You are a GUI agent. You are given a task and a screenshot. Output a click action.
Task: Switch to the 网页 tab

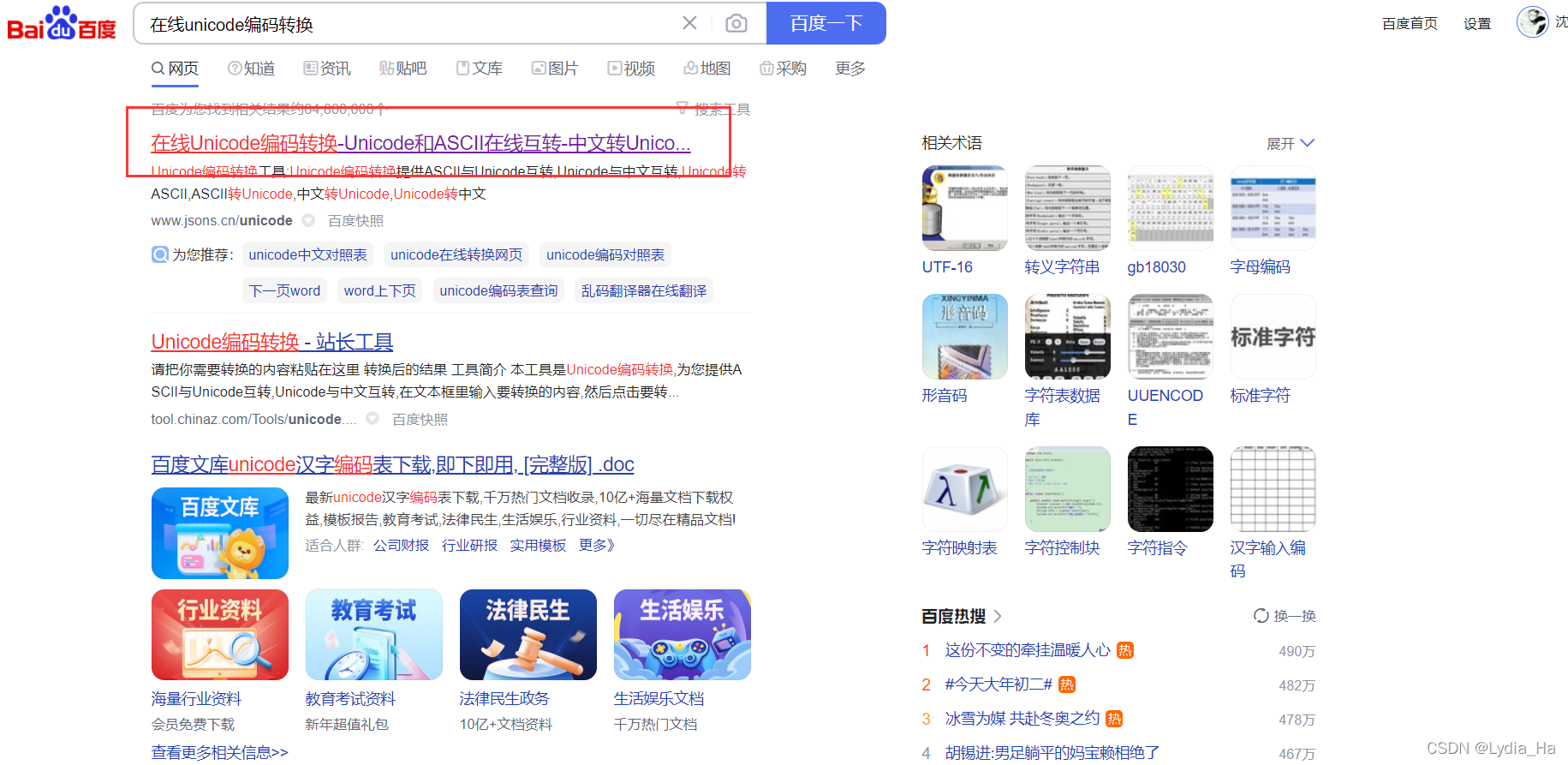point(175,69)
